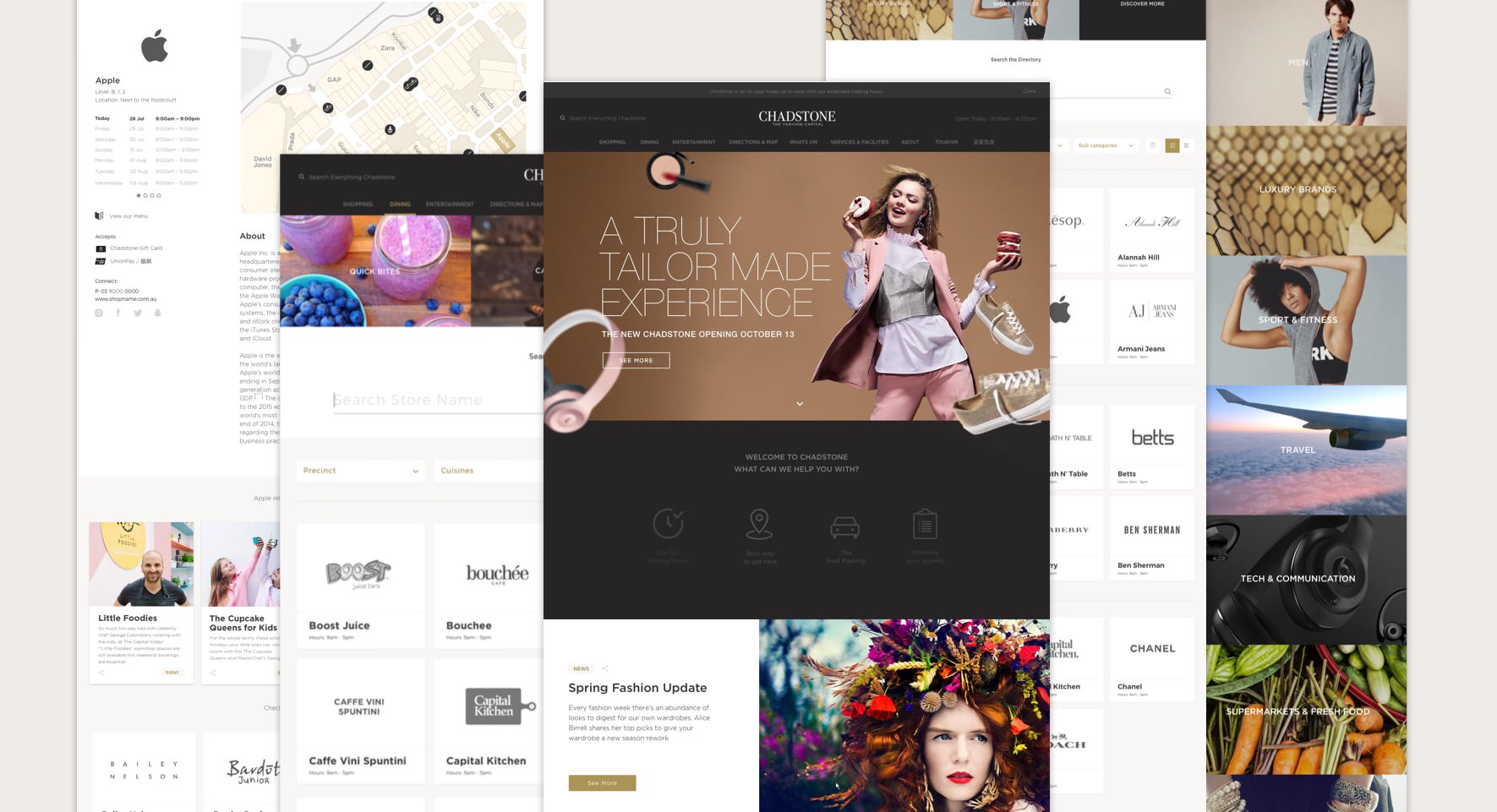Click the search magnifier icon in main Chadstone header
Viewport: 1497px width, 812px height.
coord(563,118)
